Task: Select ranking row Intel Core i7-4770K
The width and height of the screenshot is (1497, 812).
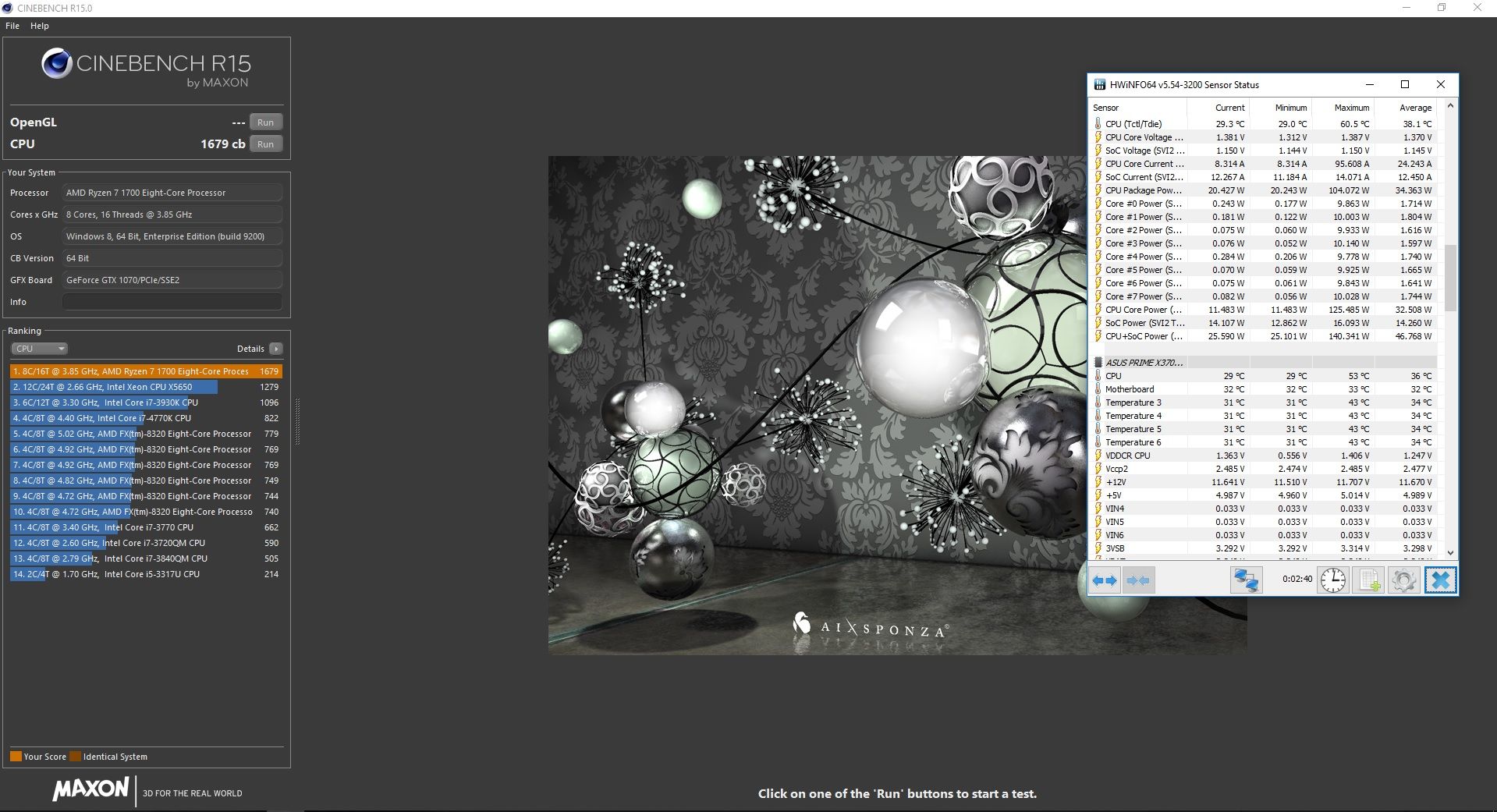Action: pyautogui.click(x=146, y=418)
